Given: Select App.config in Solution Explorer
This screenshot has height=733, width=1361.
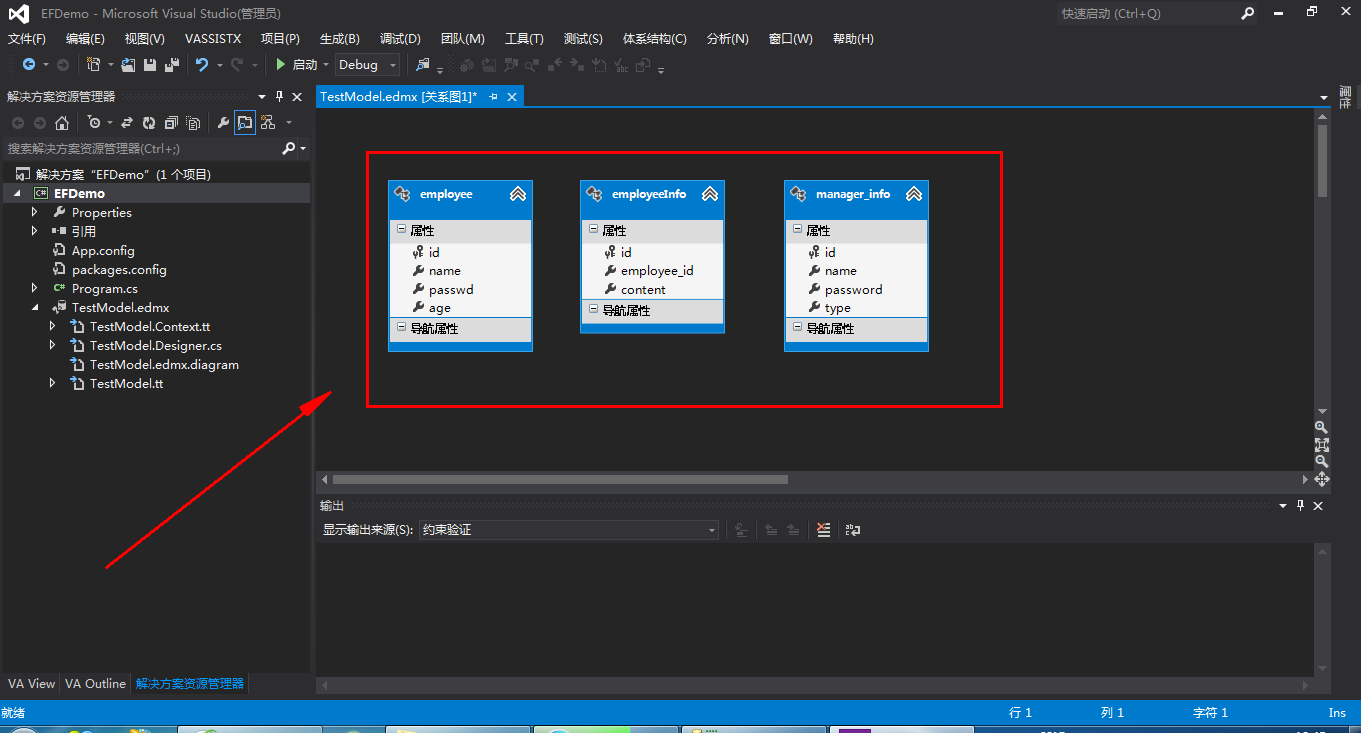Looking at the screenshot, I should [103, 250].
